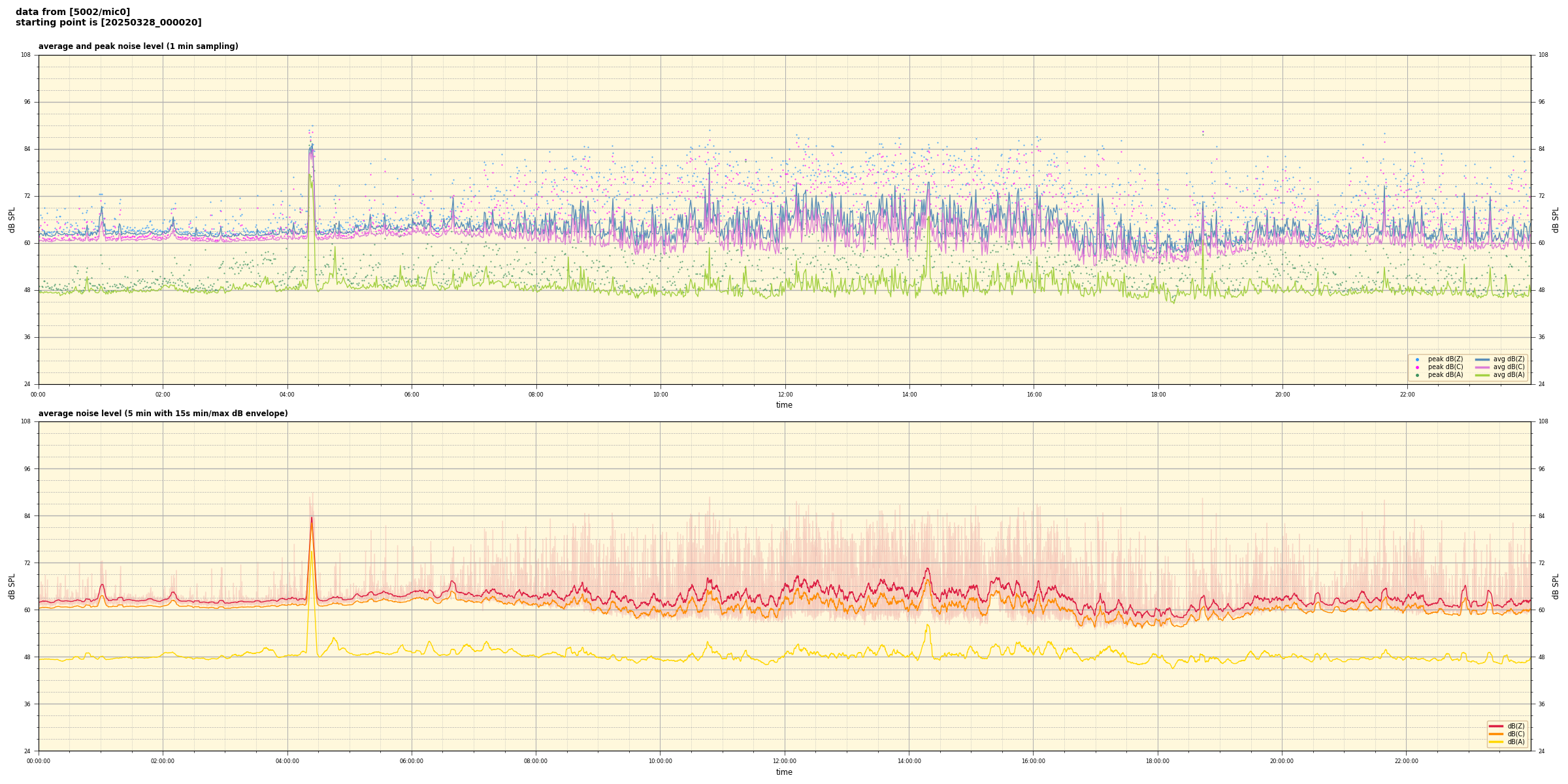Click the 'data from [5002/mic0]' header text
Screen dimensions: 1568x784
[73, 12]
